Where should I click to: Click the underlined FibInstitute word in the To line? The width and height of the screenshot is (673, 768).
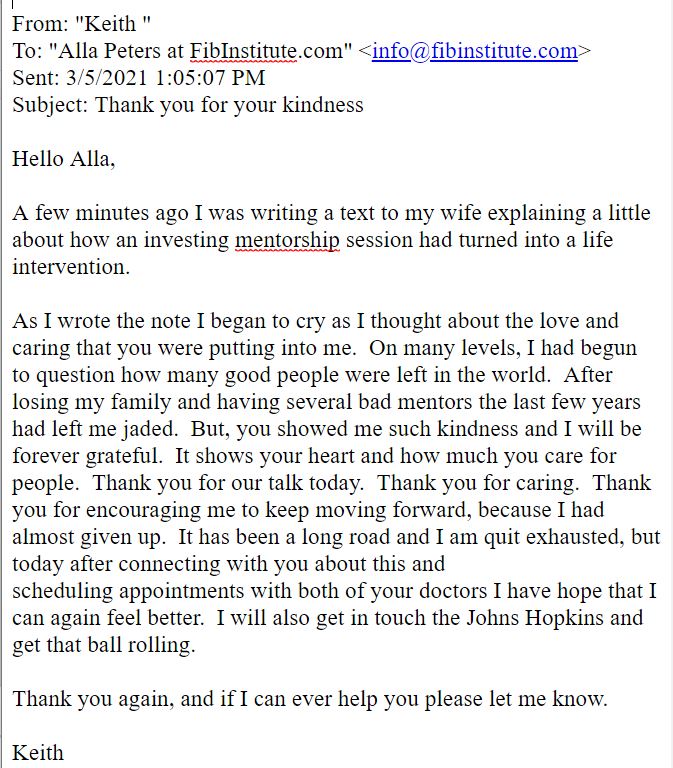pyautogui.click(x=243, y=51)
